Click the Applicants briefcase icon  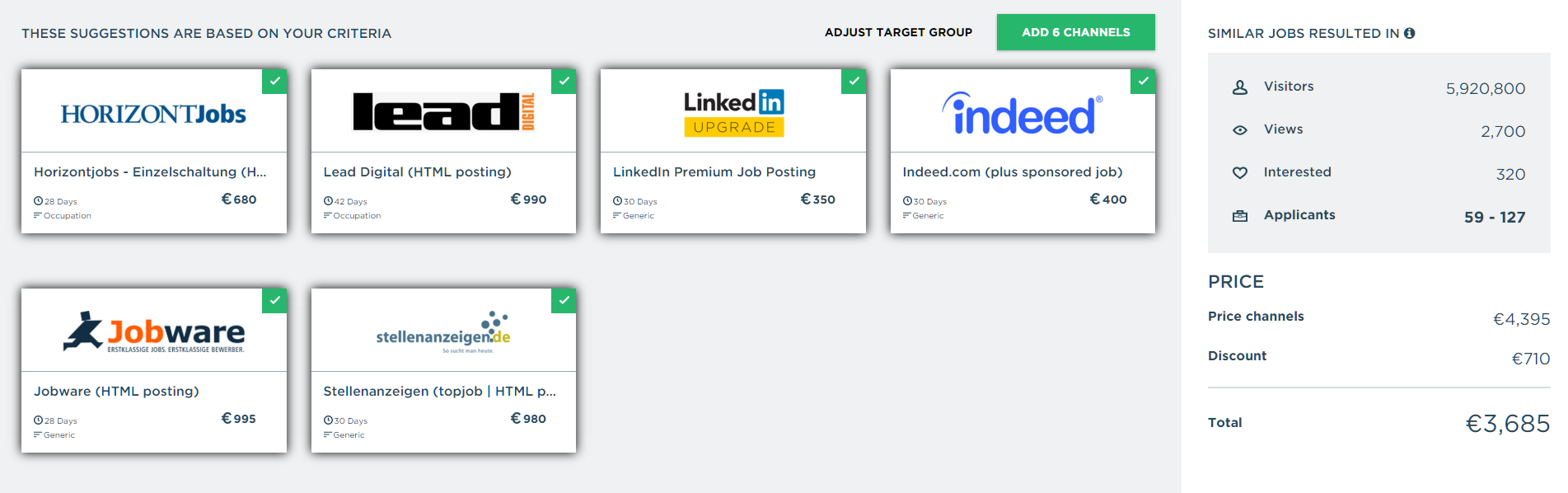tap(1239, 216)
